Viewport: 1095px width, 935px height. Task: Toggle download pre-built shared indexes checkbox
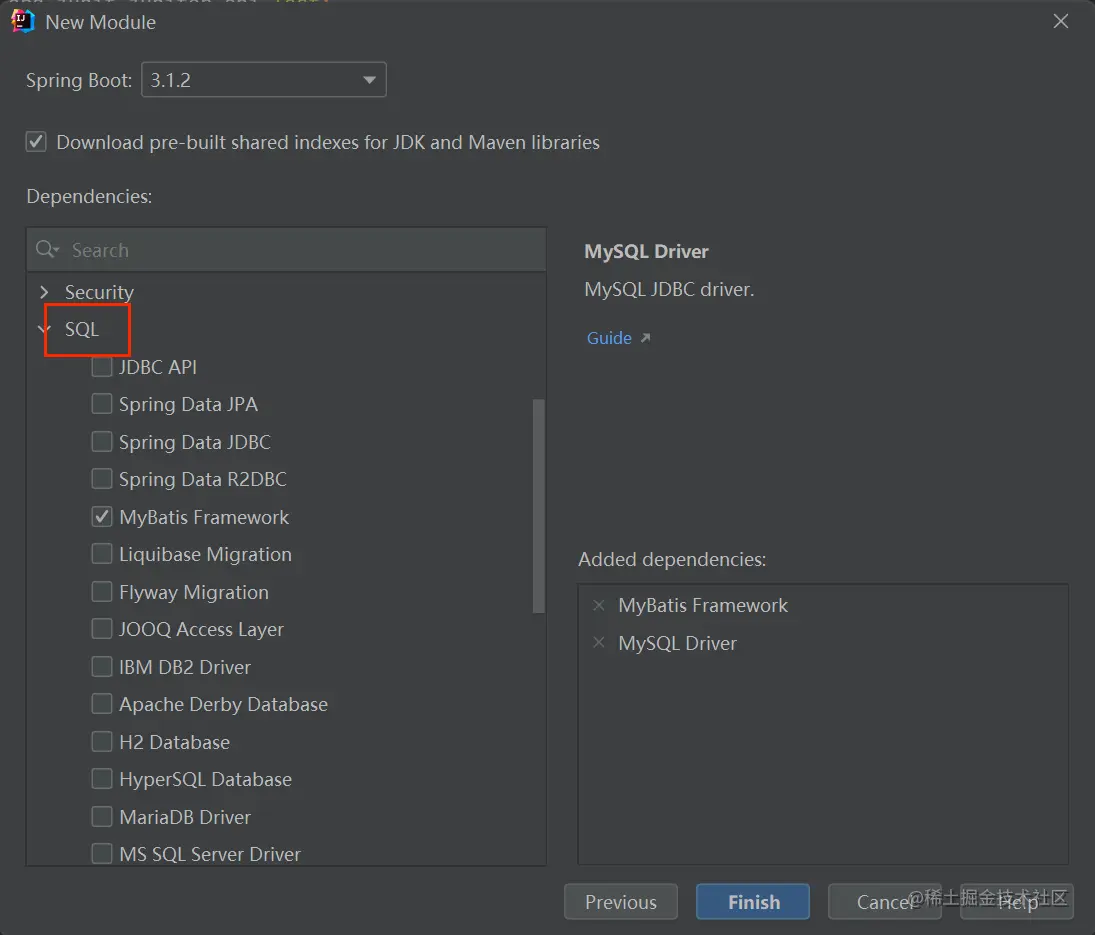click(37, 142)
